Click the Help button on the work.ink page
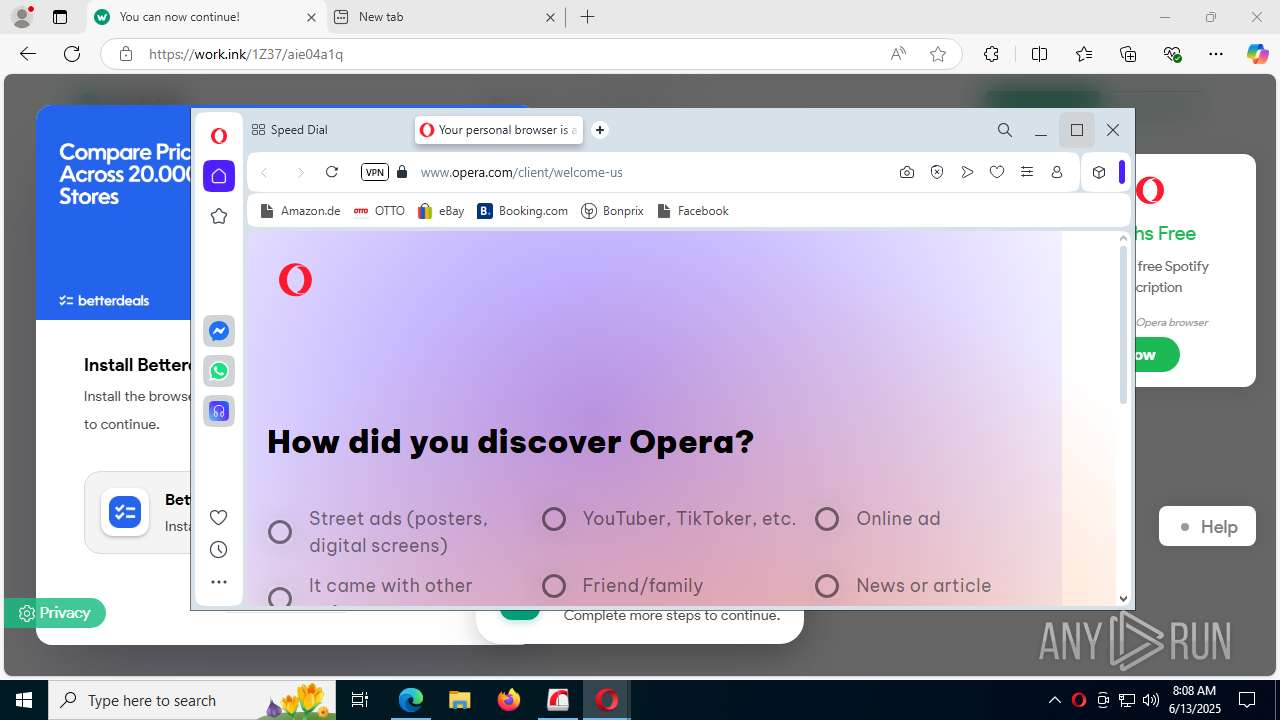The image size is (1280, 720). tap(1207, 527)
